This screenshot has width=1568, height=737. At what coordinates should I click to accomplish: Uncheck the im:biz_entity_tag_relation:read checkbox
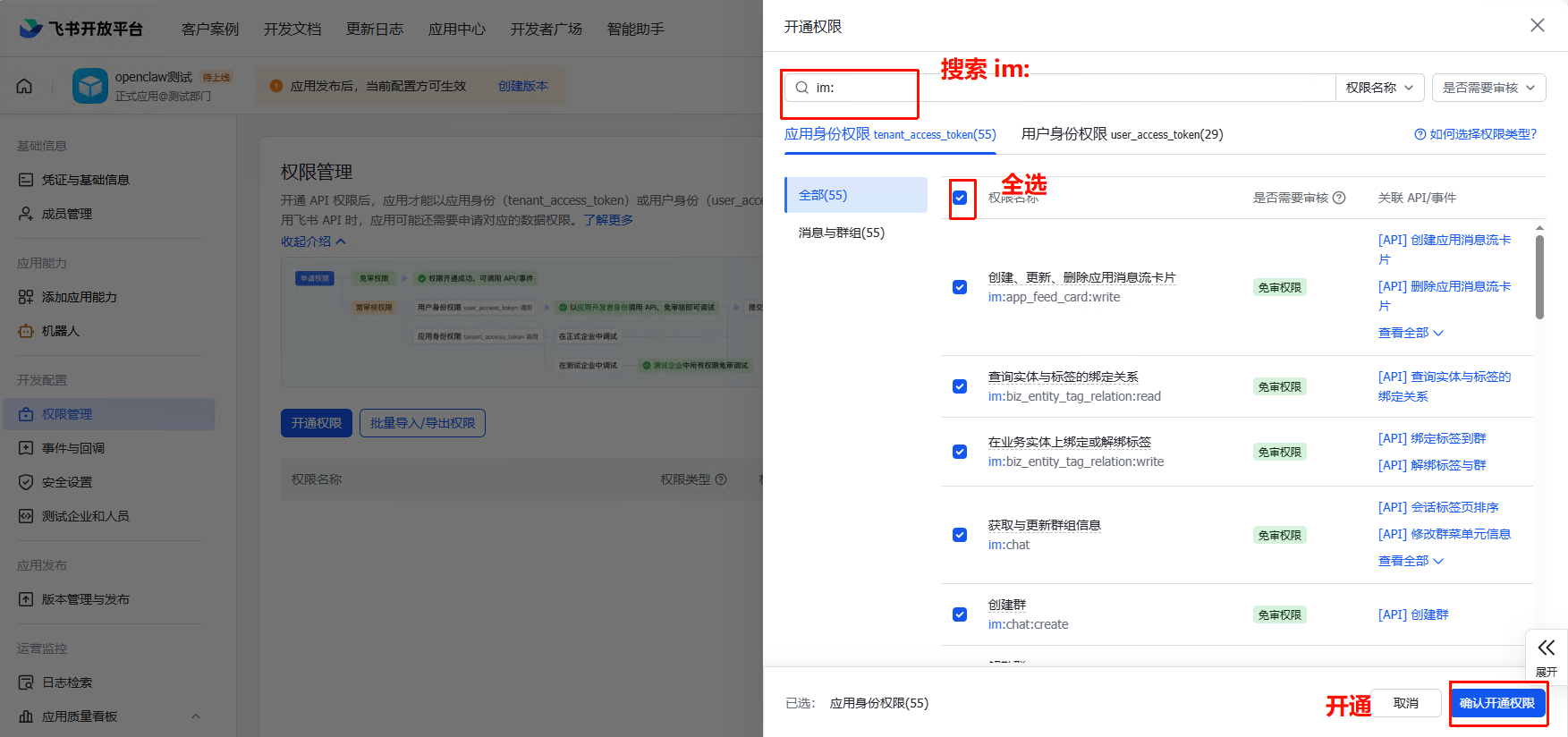click(960, 386)
